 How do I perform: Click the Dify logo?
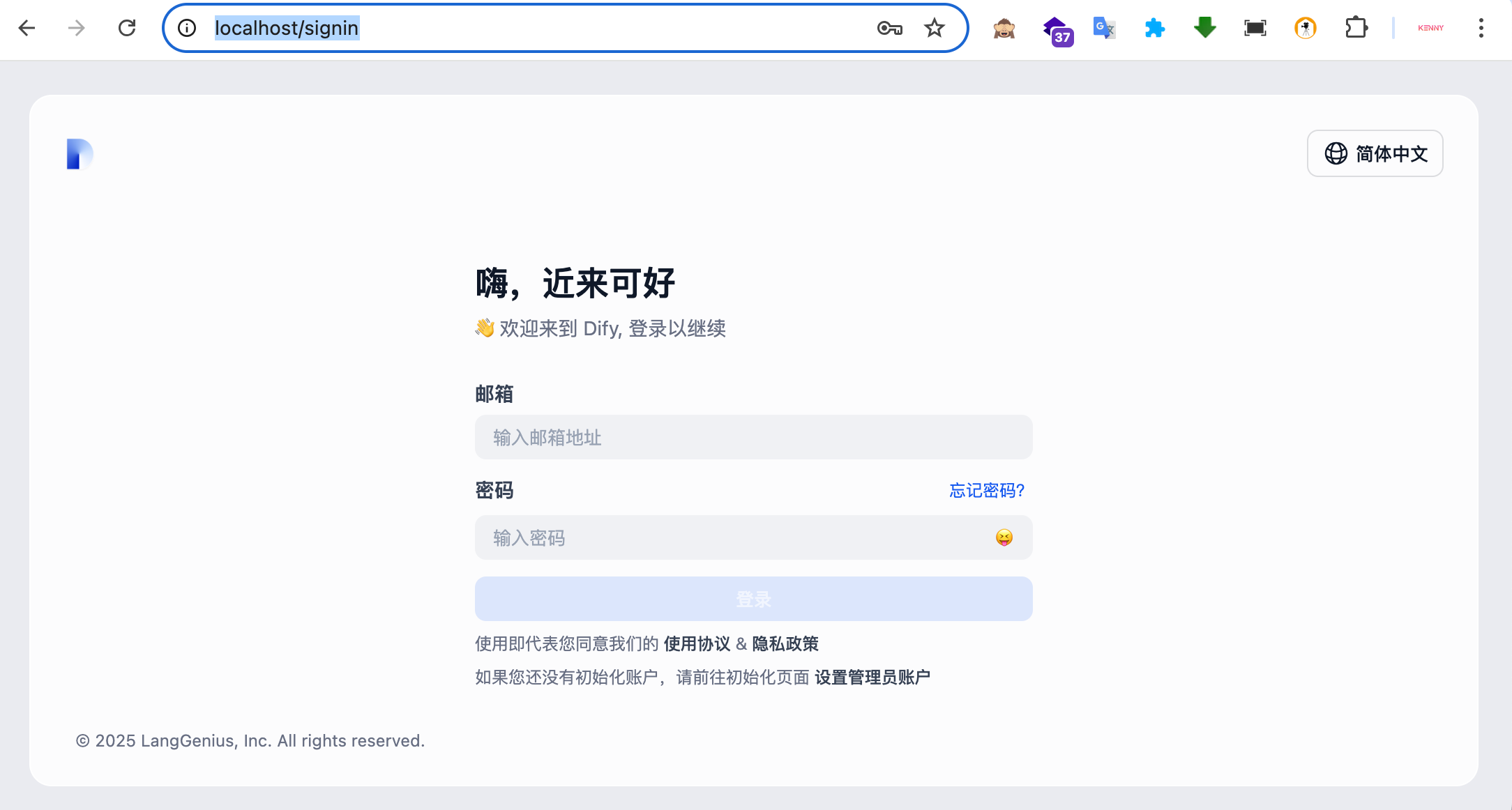tap(80, 154)
